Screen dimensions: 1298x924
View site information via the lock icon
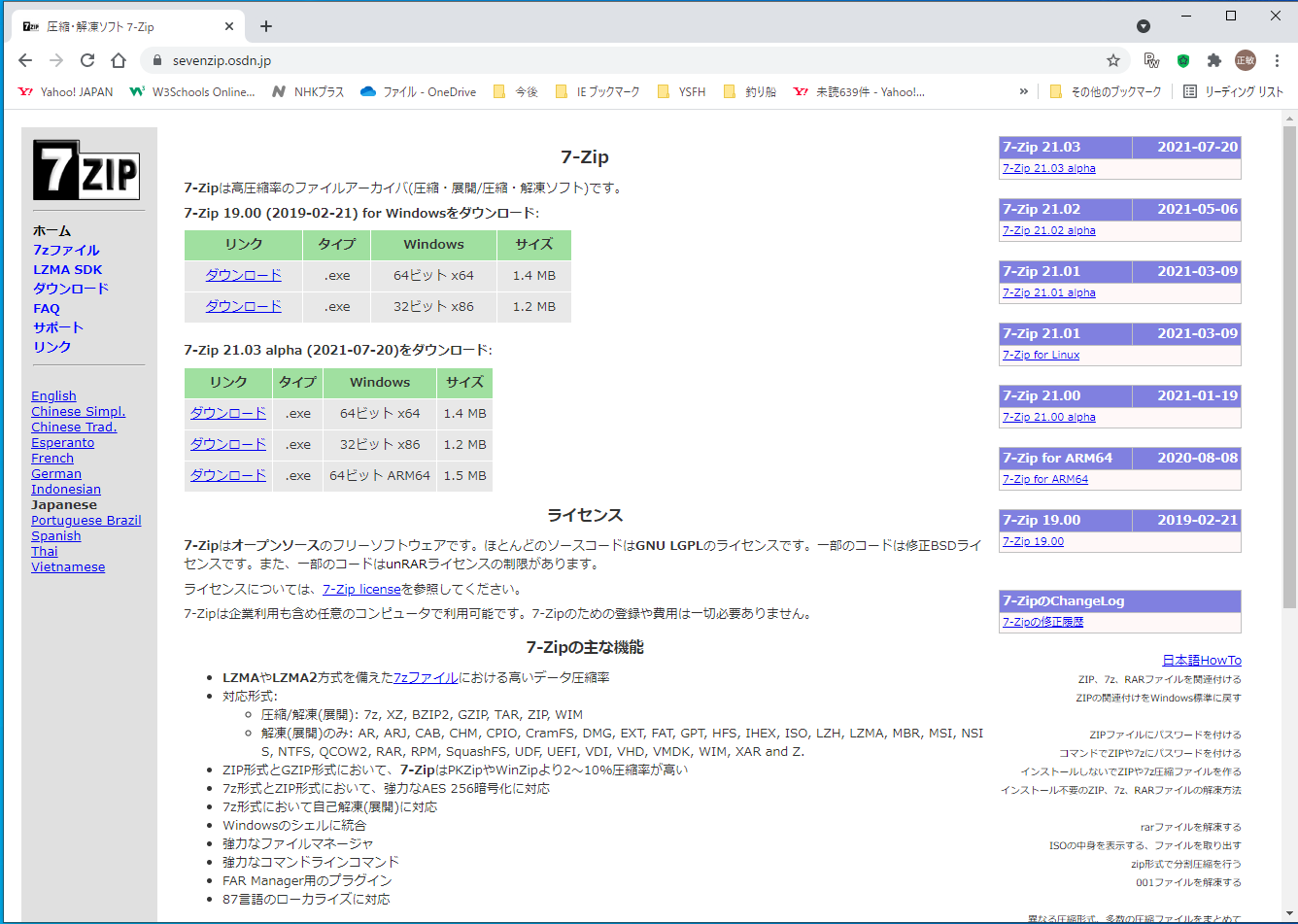click(x=156, y=60)
